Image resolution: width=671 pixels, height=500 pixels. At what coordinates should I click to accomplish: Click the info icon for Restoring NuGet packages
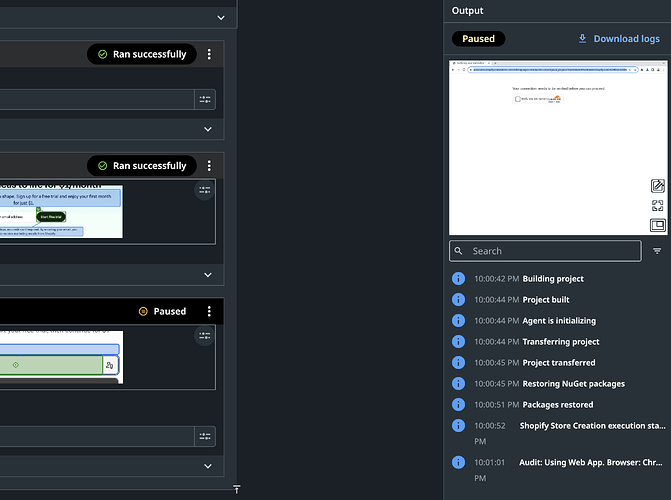pos(458,384)
